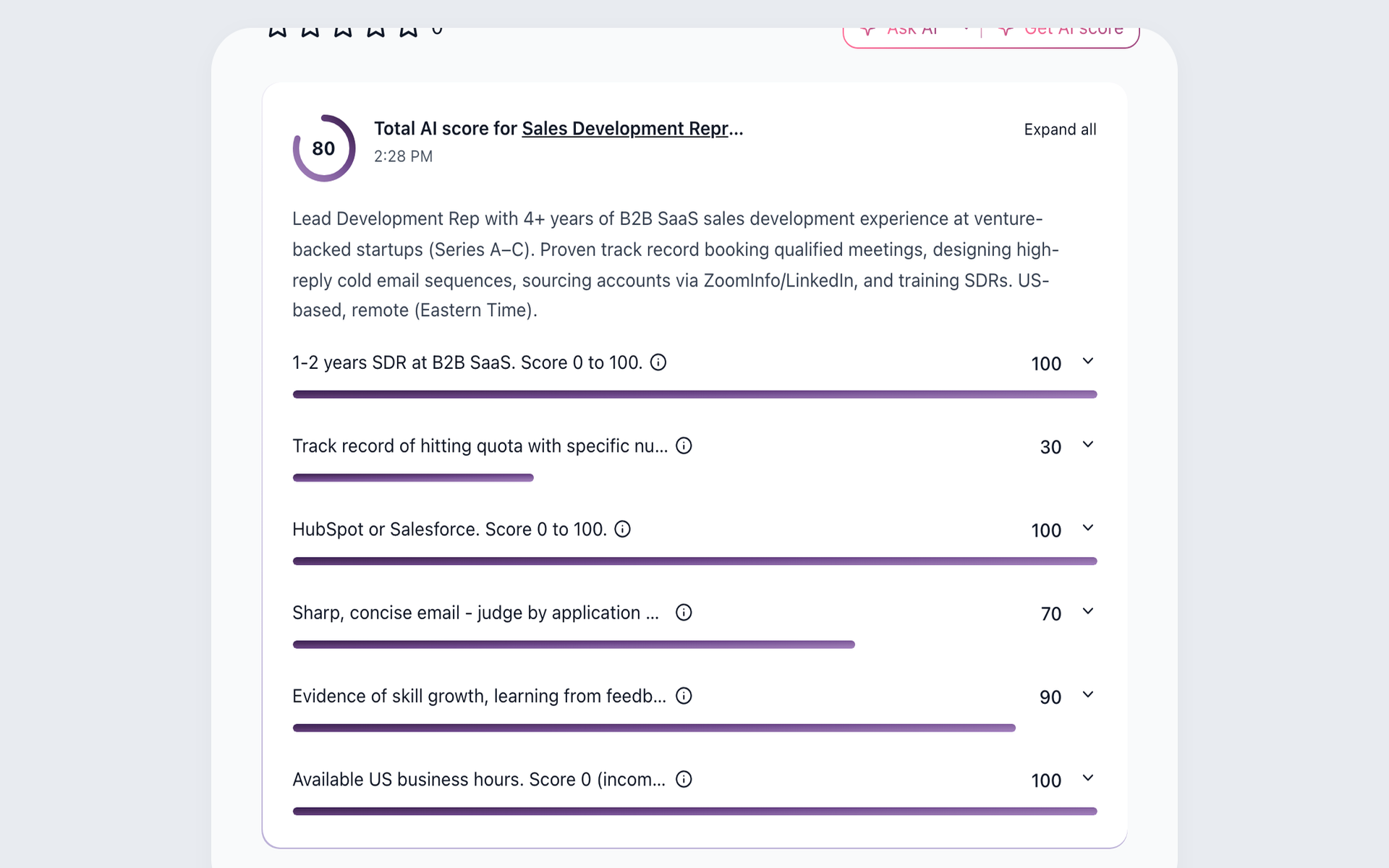Click info icon beside Sharp, concise email
The image size is (1389, 868).
[684, 613]
